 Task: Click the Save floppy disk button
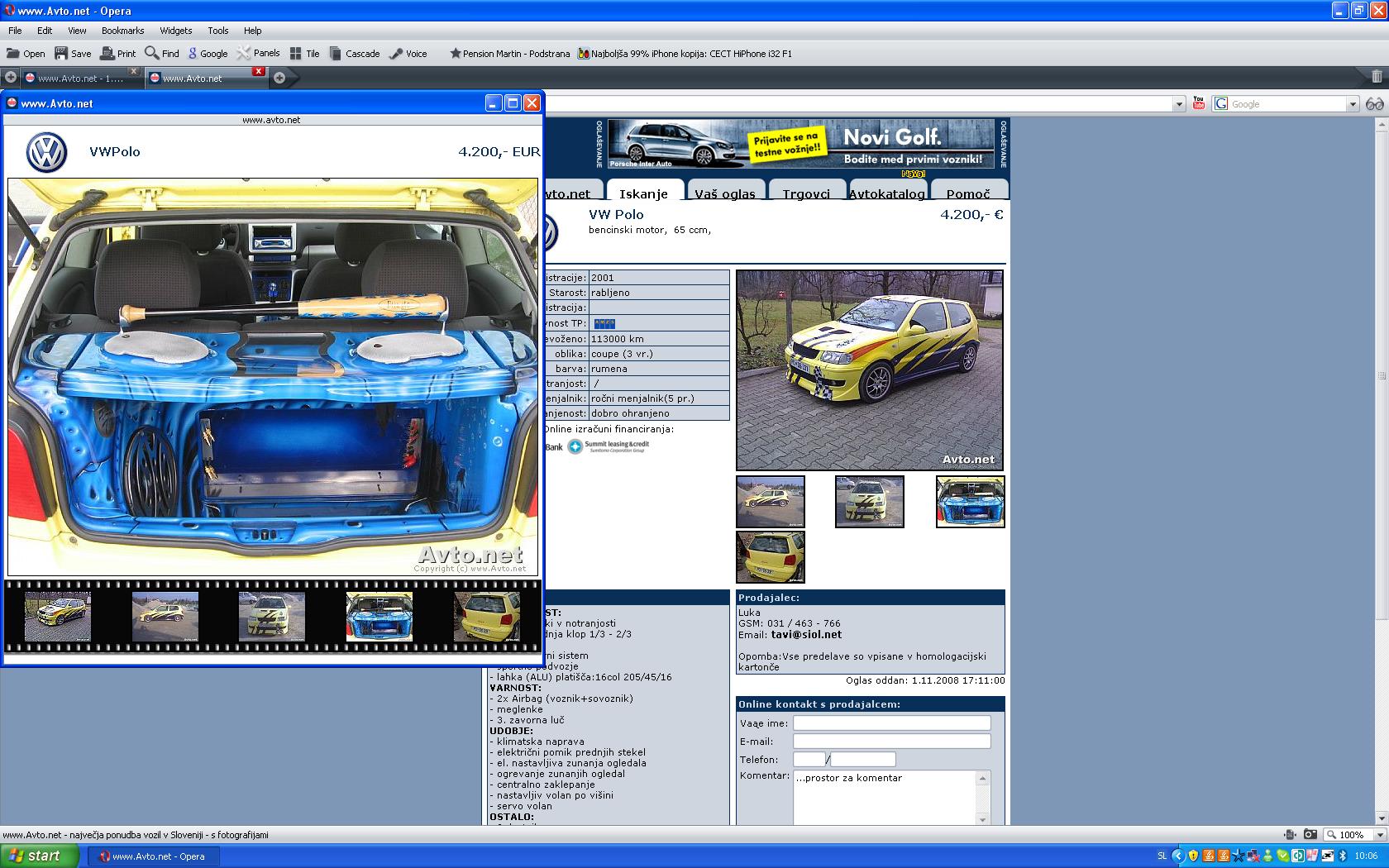(73, 54)
